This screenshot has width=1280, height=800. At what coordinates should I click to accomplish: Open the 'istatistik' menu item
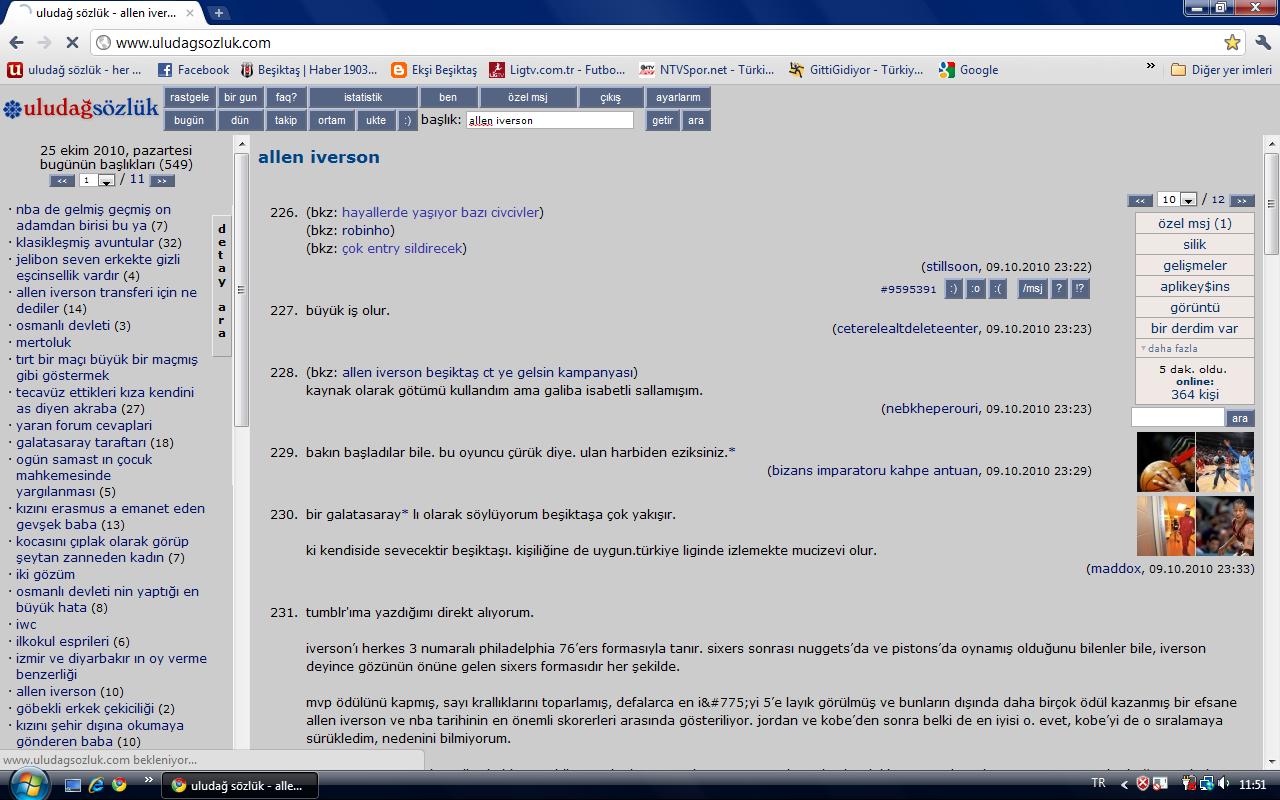(x=362, y=97)
